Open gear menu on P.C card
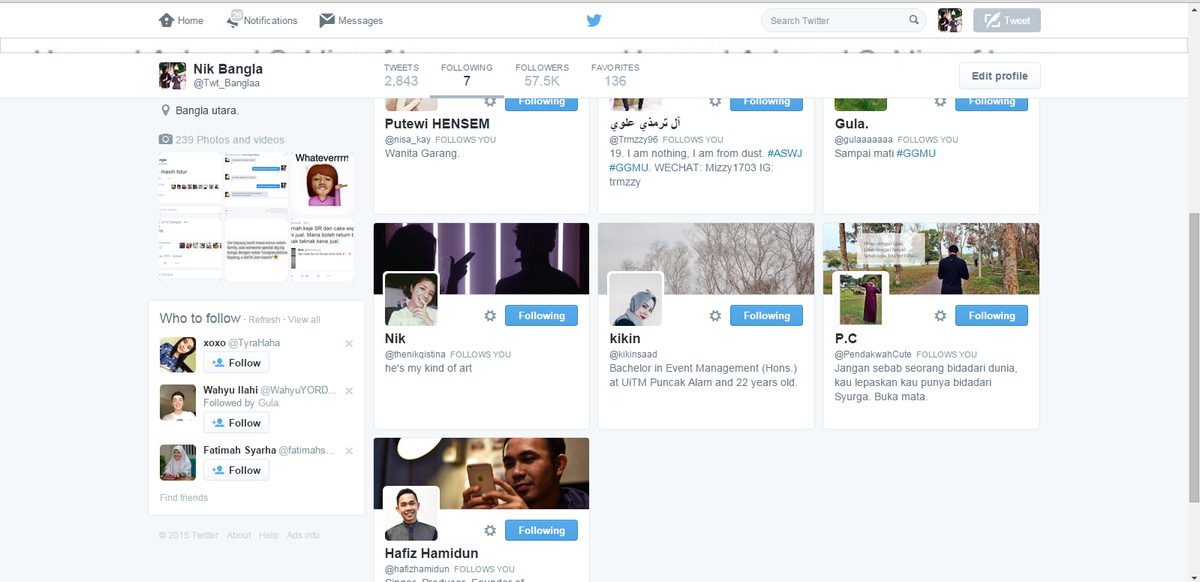The image size is (1200, 582). 940,315
